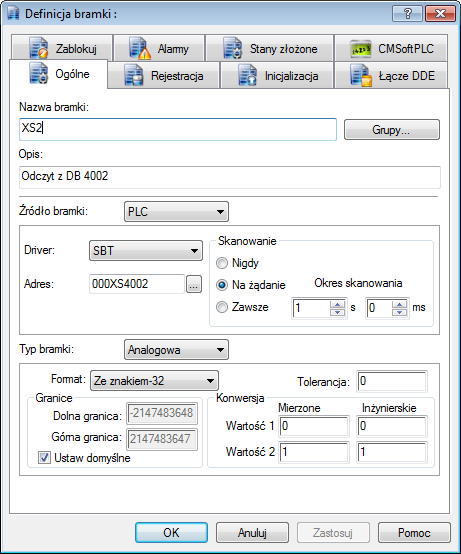Click Wartość 1 Inżynierskie field
The height and width of the screenshot is (554, 461).
pos(392,426)
